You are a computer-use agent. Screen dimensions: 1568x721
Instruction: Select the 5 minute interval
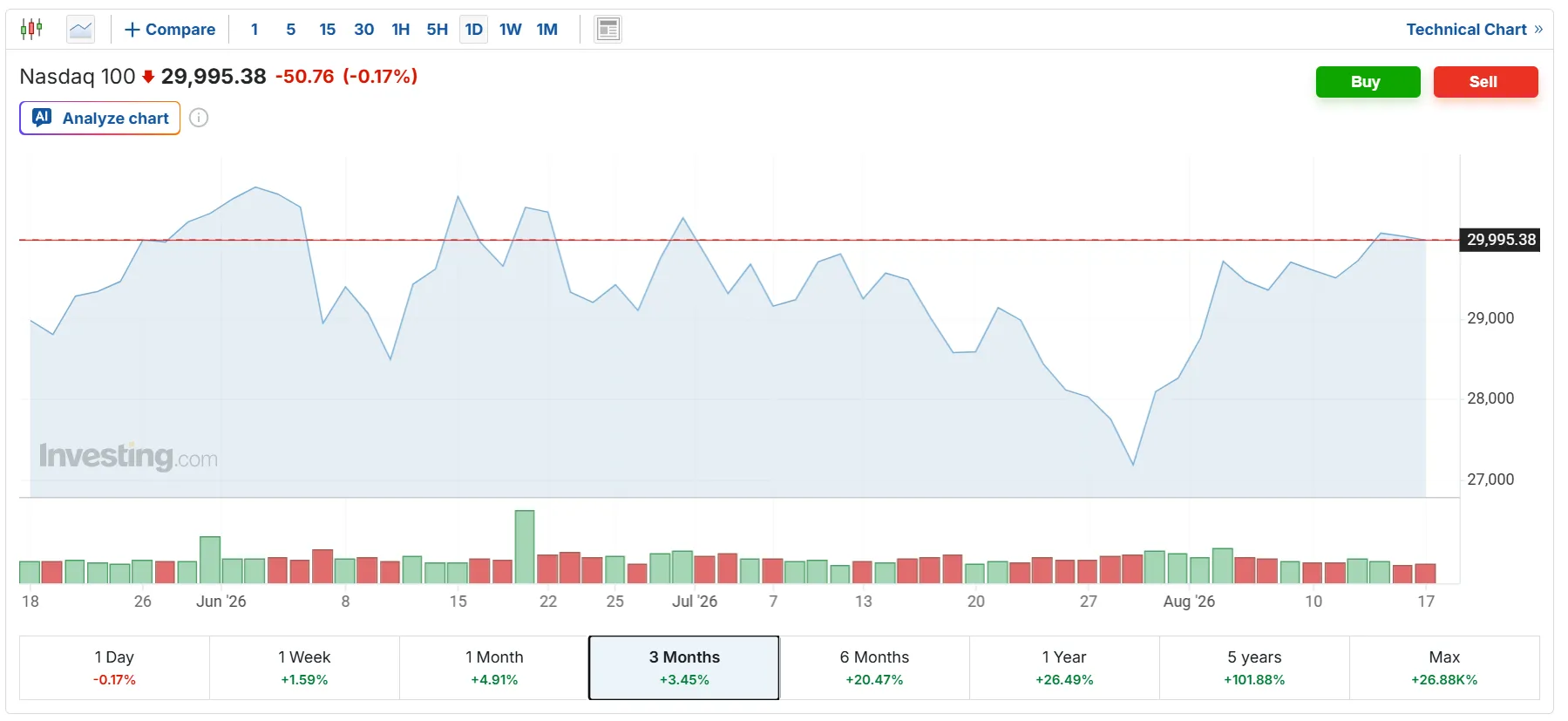(291, 30)
